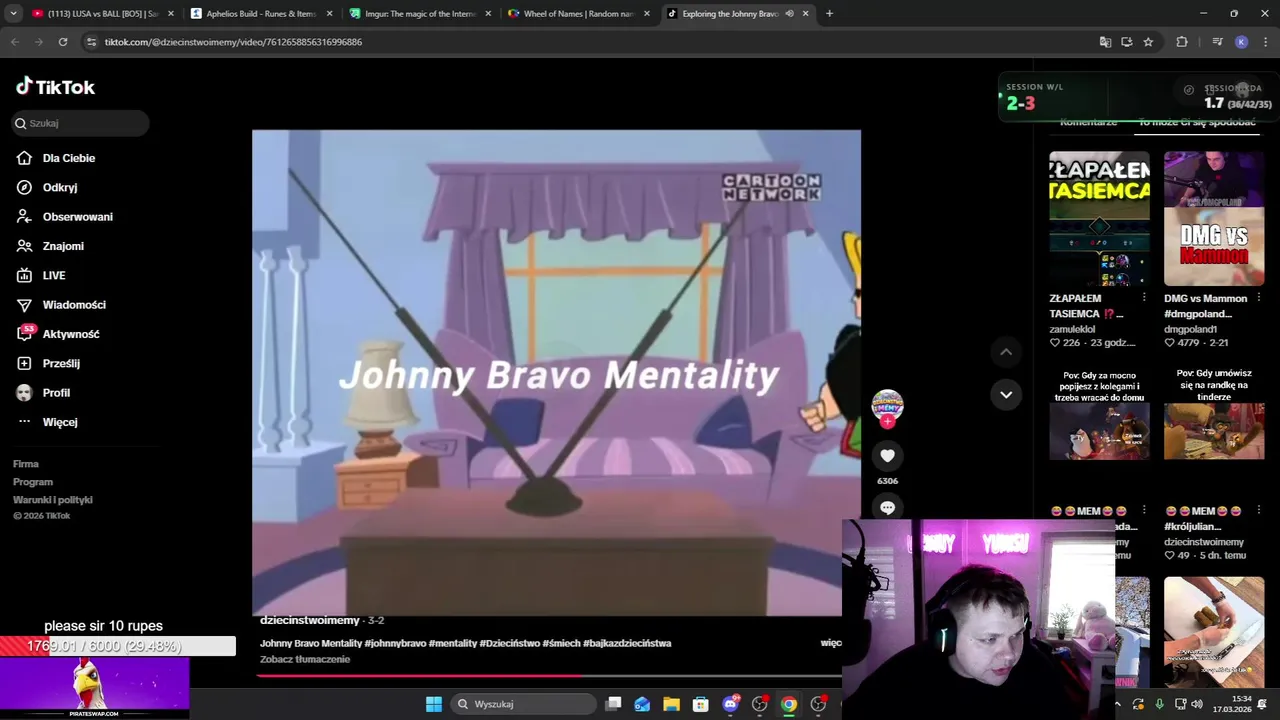Open DMG vs Mammon video thumbnail
Viewport: 1280px width, 720px height.
click(x=1214, y=219)
